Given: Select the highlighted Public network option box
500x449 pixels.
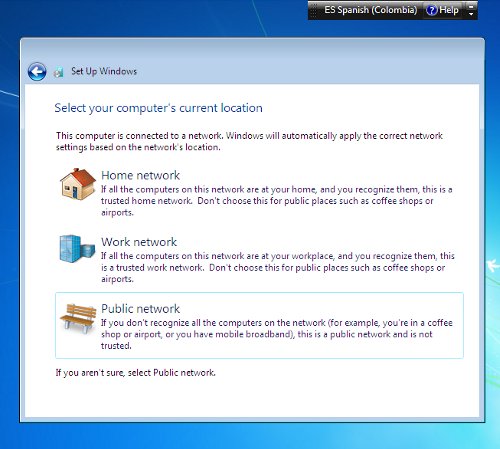Looking at the screenshot, I should (x=259, y=325).
